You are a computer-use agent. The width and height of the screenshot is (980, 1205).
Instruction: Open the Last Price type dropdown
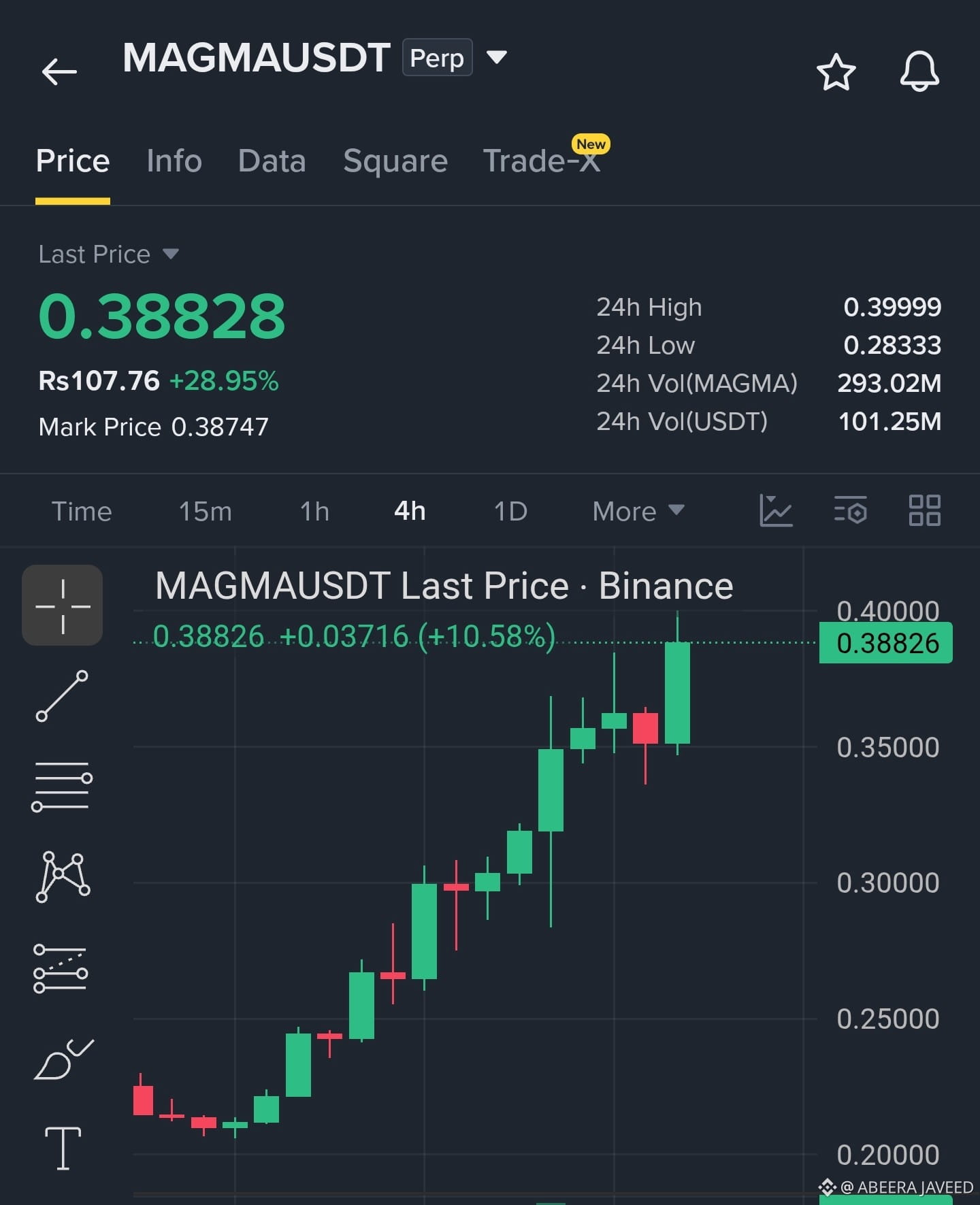[171, 254]
